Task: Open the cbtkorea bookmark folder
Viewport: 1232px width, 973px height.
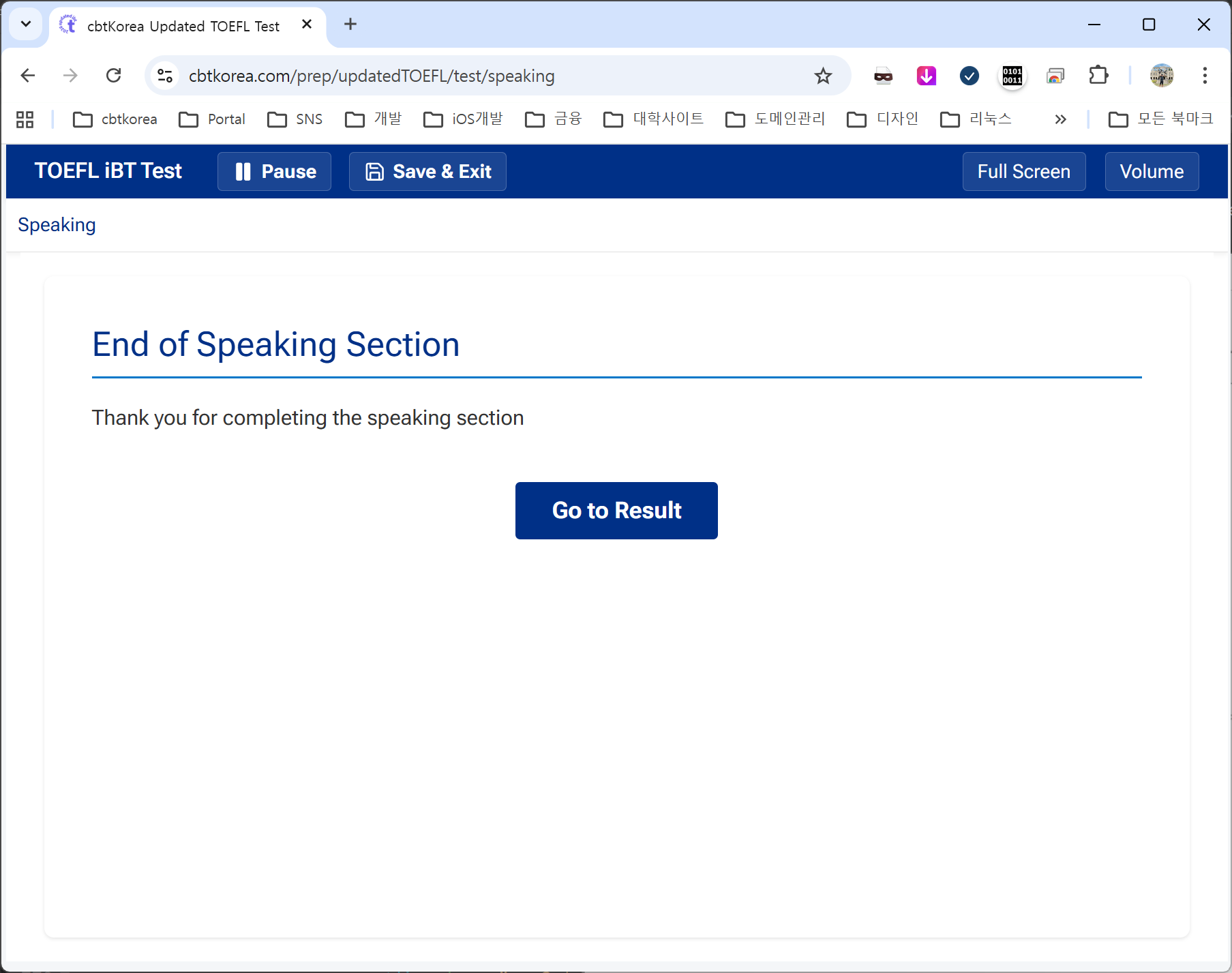Action: click(x=115, y=119)
